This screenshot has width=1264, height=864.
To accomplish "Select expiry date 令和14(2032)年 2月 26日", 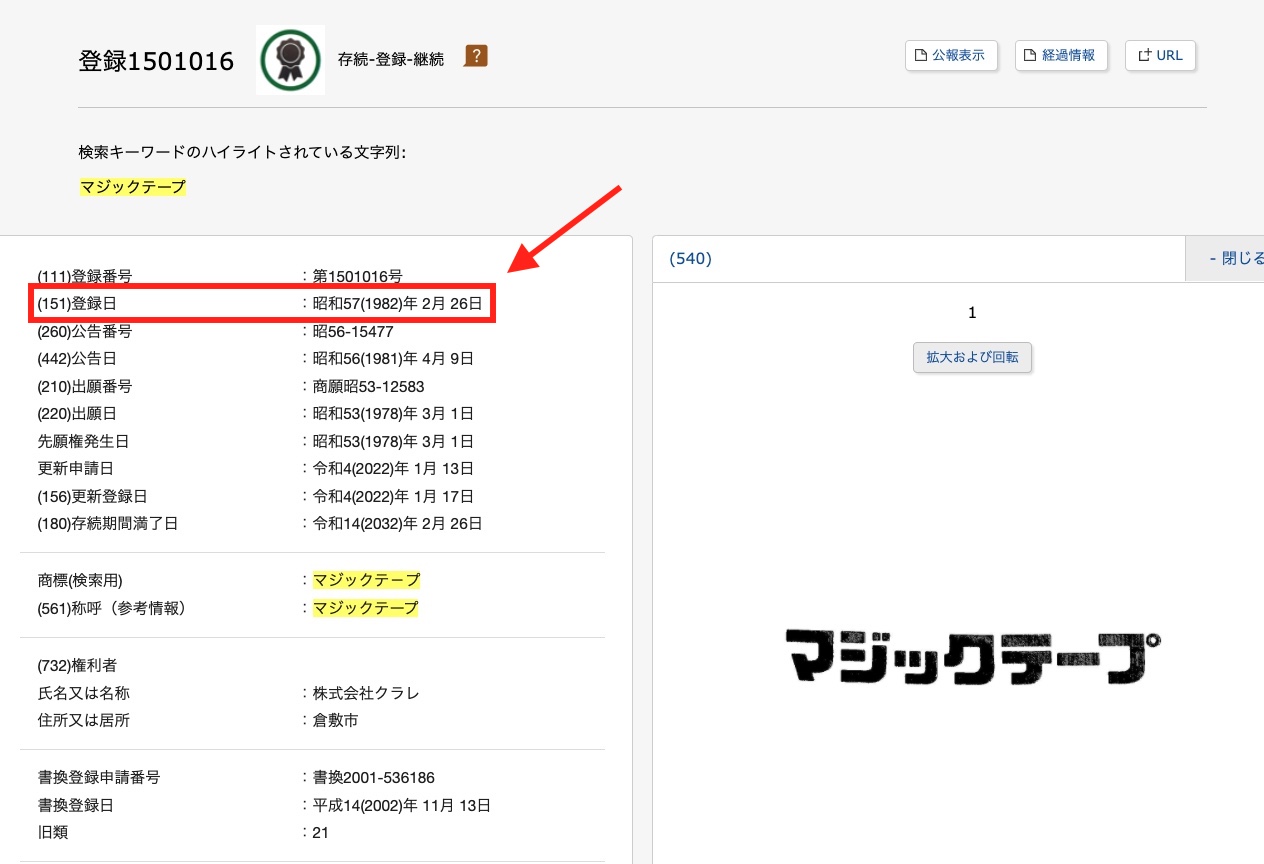I will coord(398,523).
